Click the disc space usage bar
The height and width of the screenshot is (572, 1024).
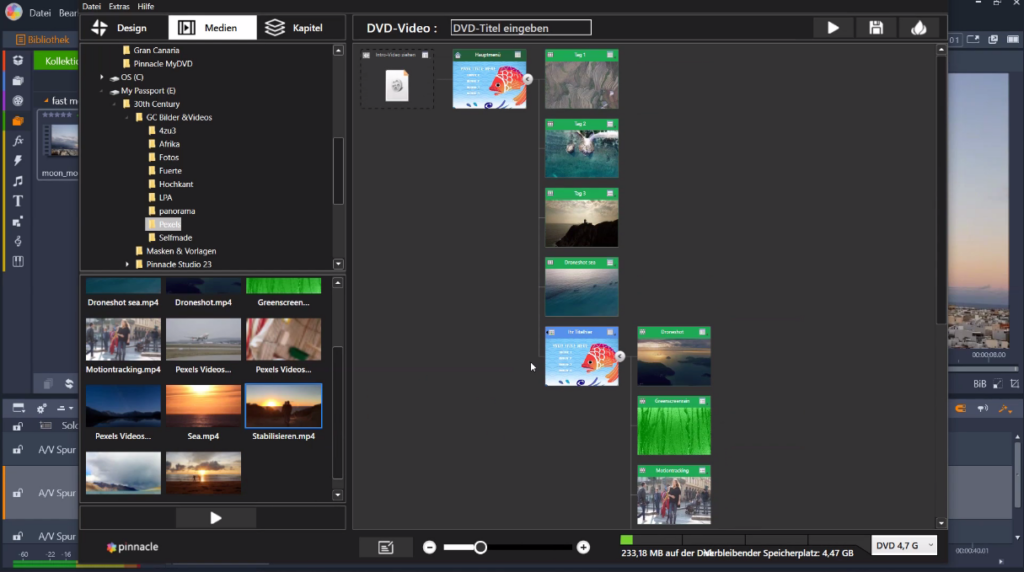click(743, 540)
